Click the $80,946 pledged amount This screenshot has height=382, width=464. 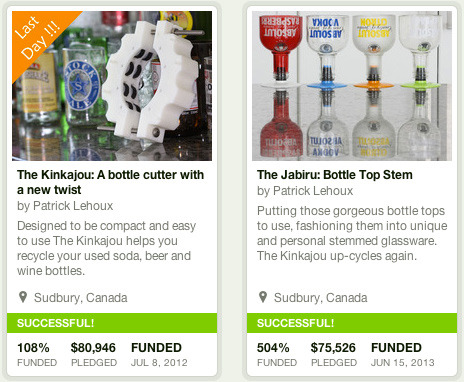[x=94, y=354]
